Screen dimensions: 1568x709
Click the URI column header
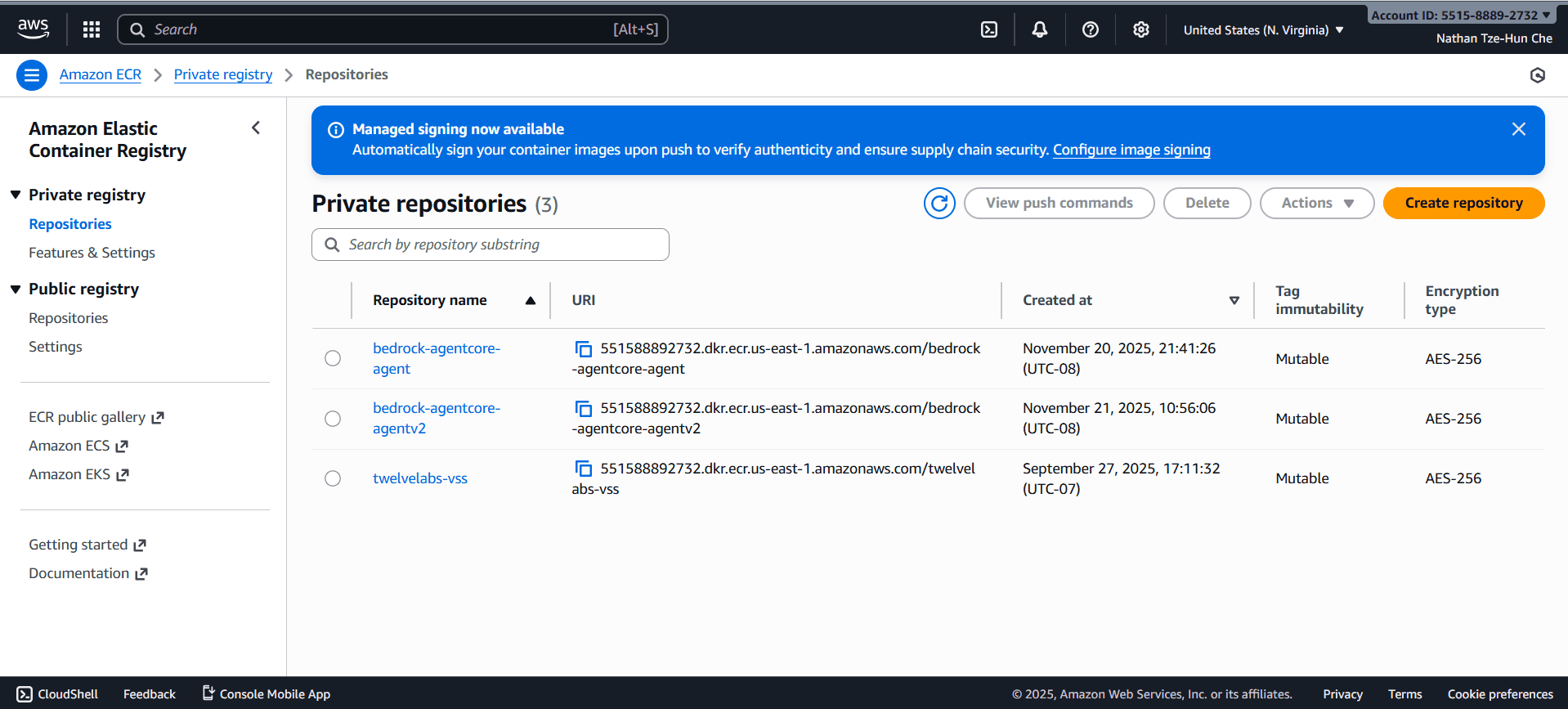[584, 300]
